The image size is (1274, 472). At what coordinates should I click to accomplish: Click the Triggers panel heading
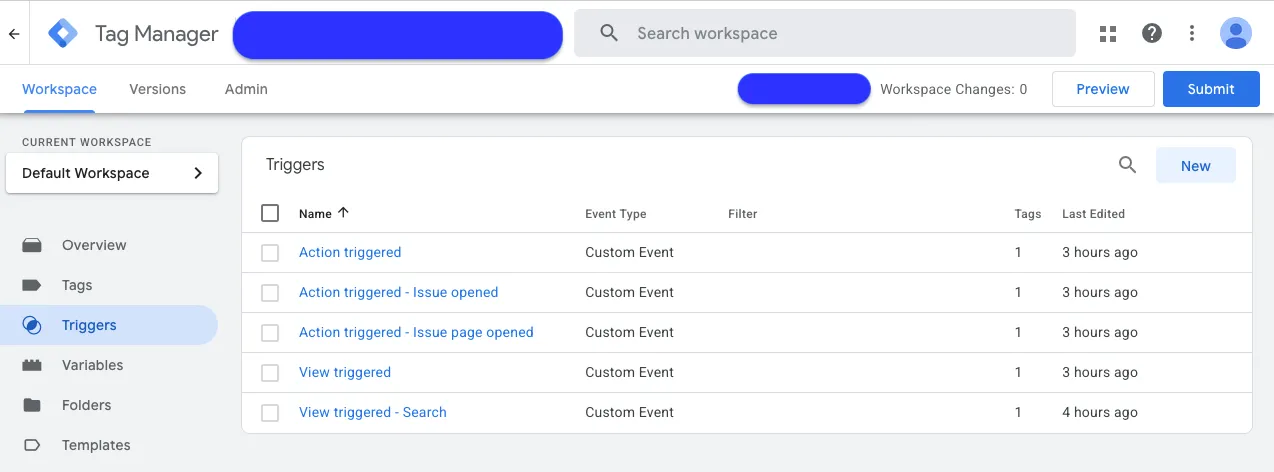[x=295, y=165]
